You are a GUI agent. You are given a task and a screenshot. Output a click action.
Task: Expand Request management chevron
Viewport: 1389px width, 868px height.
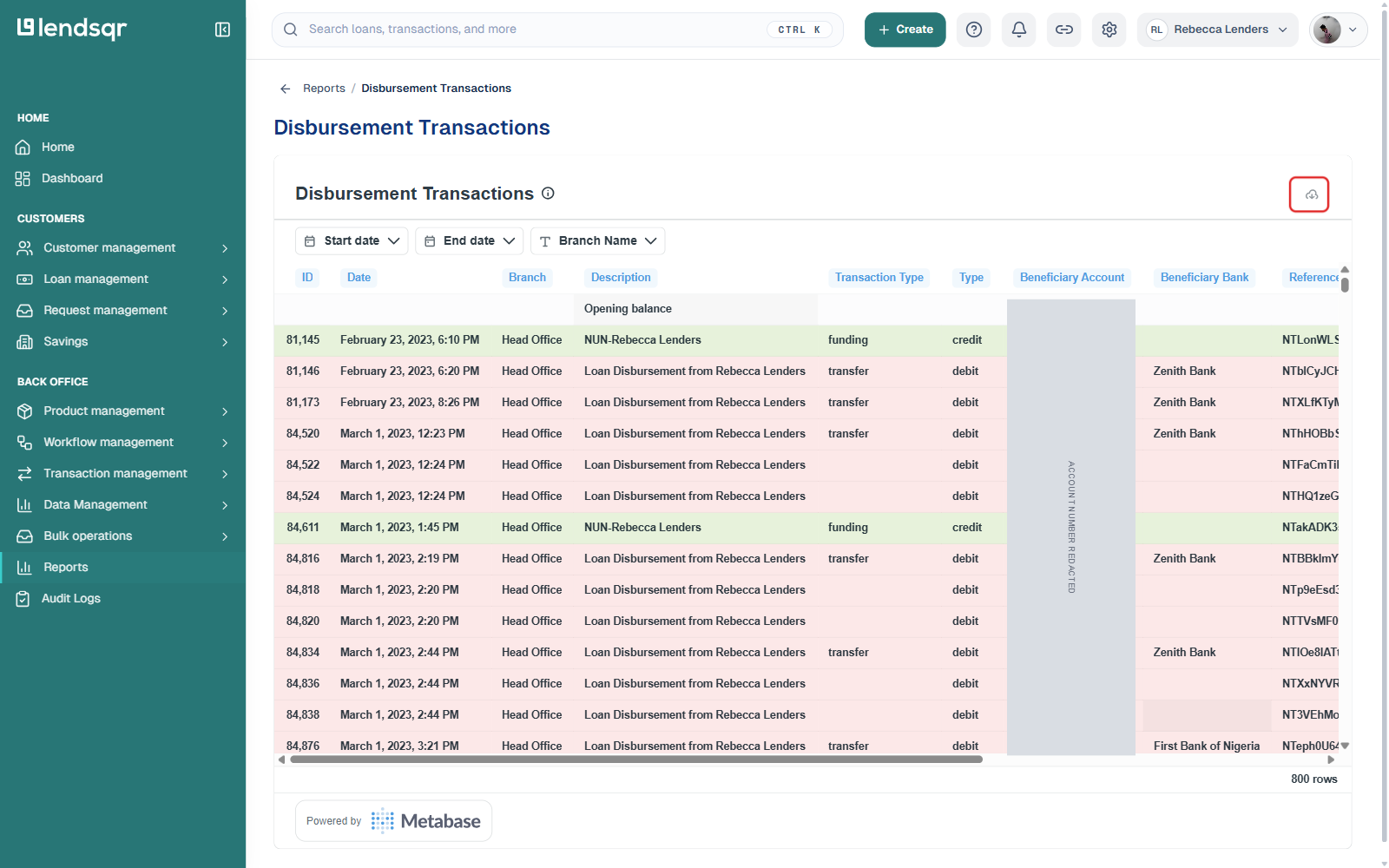pos(225,311)
